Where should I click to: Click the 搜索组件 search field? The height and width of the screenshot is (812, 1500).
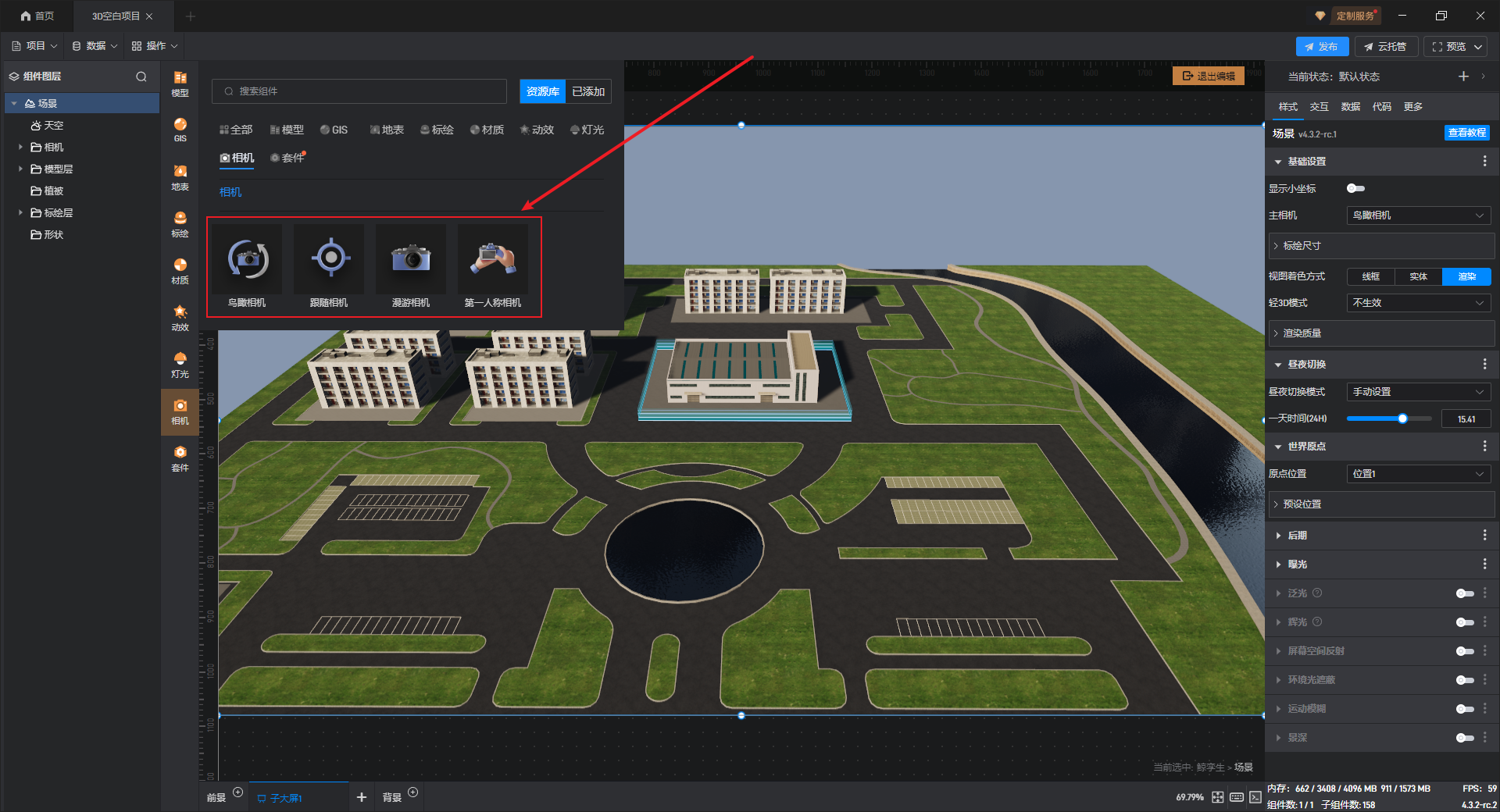[x=359, y=91]
